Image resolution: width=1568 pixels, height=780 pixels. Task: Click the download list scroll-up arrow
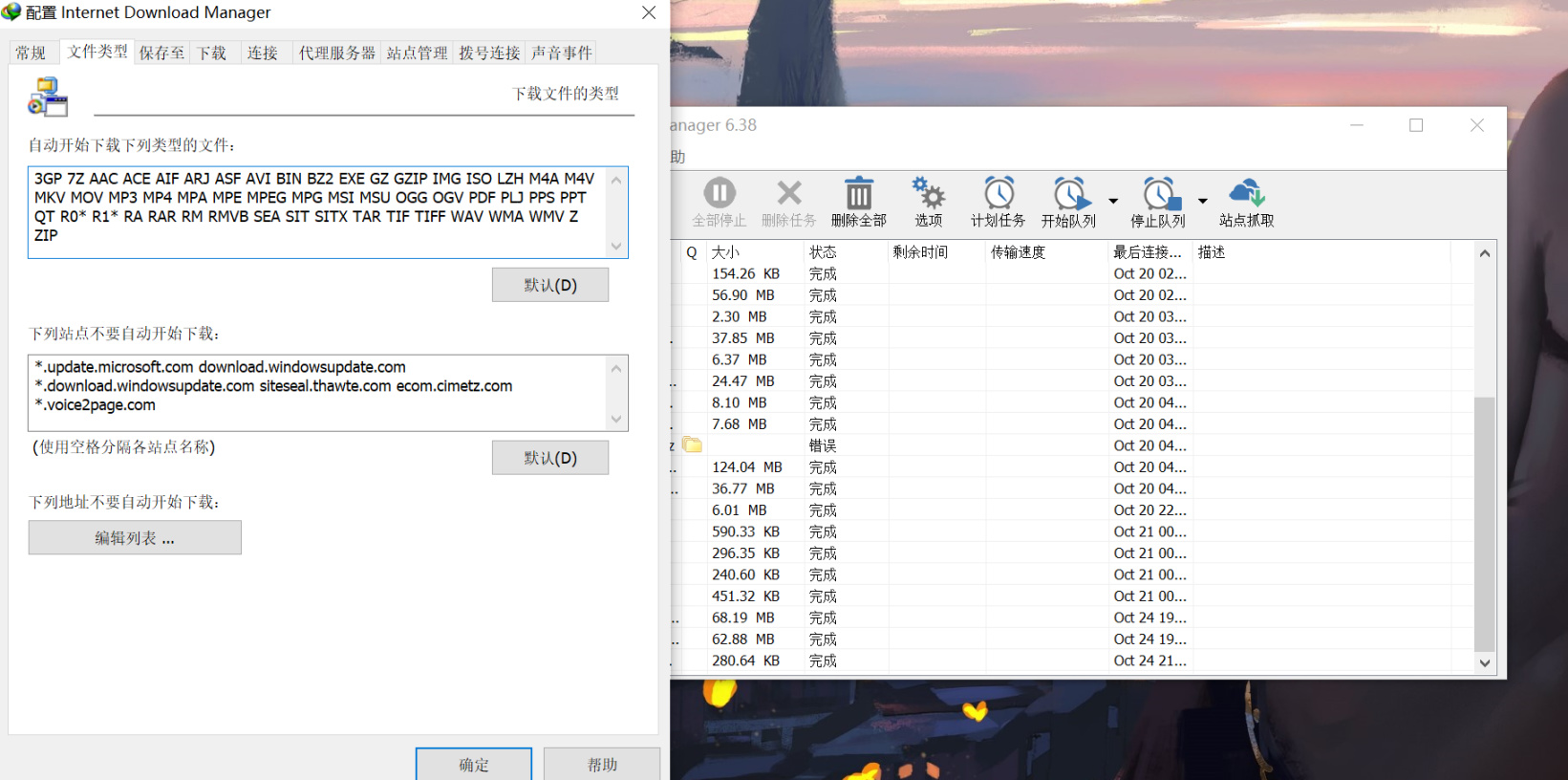point(1485,253)
